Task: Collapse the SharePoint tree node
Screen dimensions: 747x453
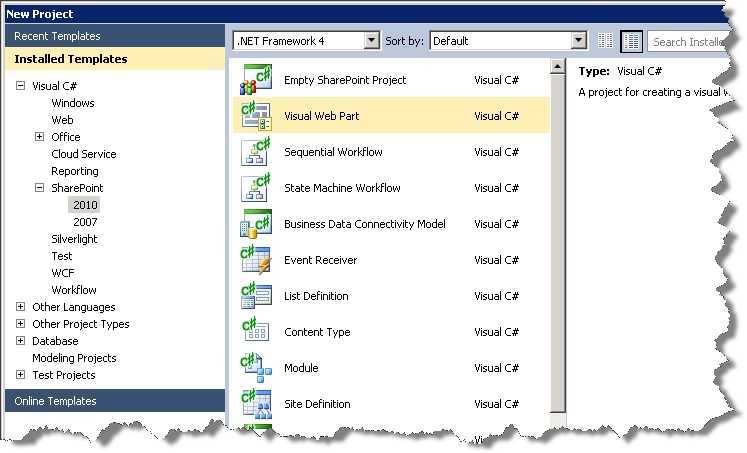Action: pos(40,188)
